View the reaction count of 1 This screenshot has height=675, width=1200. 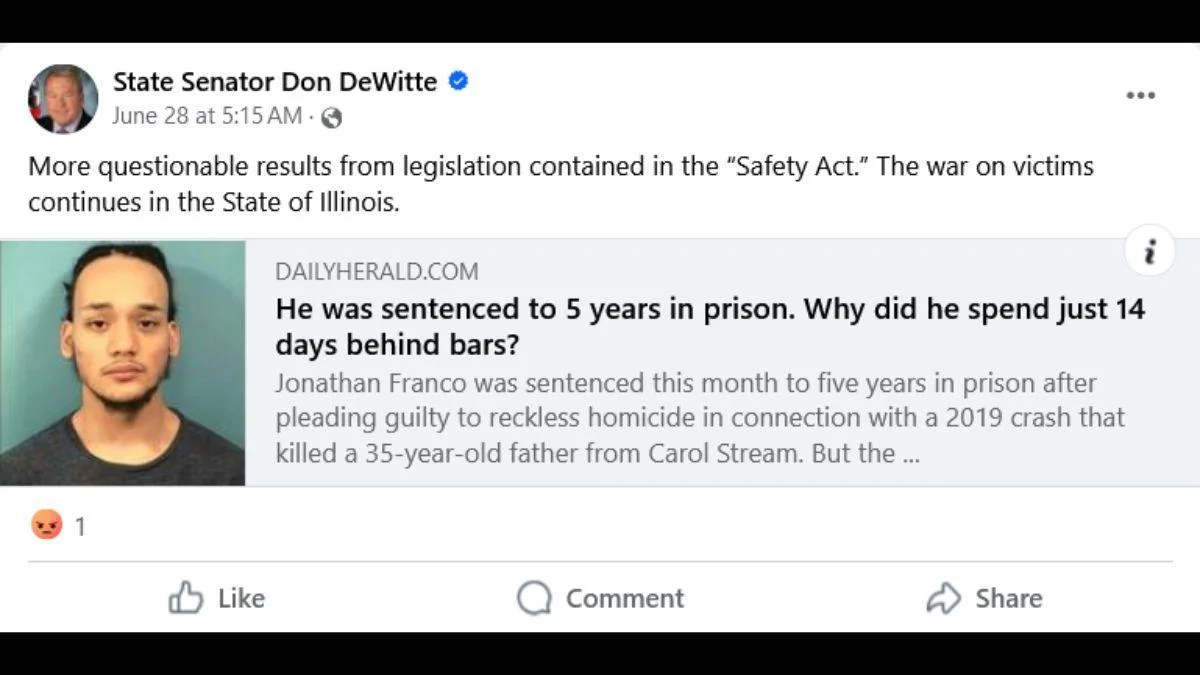coord(80,526)
